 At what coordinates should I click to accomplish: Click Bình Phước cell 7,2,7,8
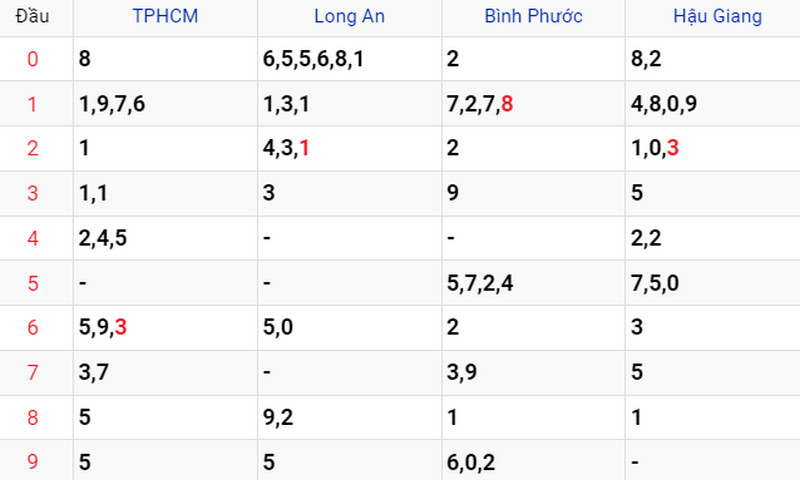point(480,104)
